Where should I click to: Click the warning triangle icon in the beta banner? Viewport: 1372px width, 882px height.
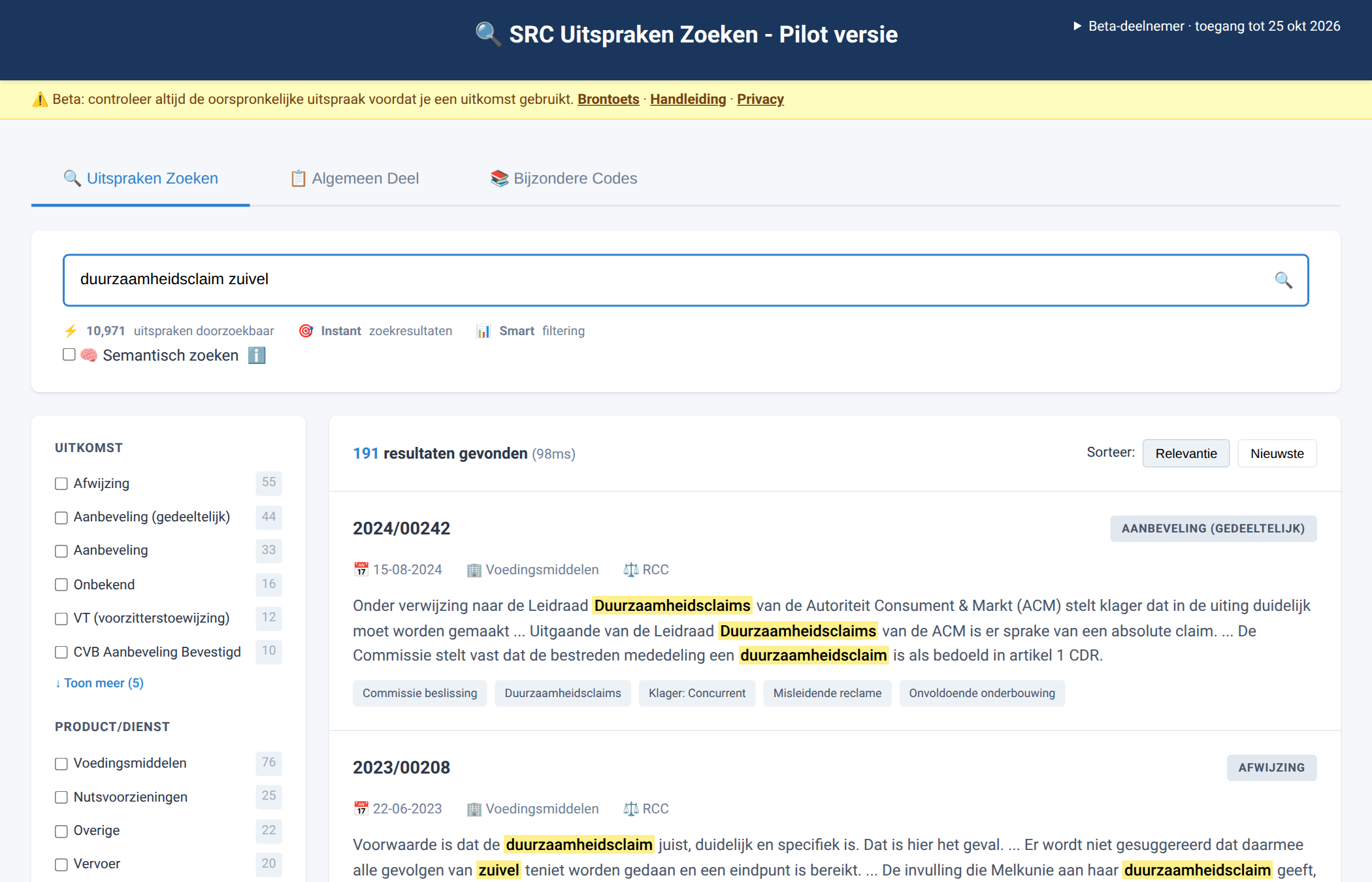41,99
